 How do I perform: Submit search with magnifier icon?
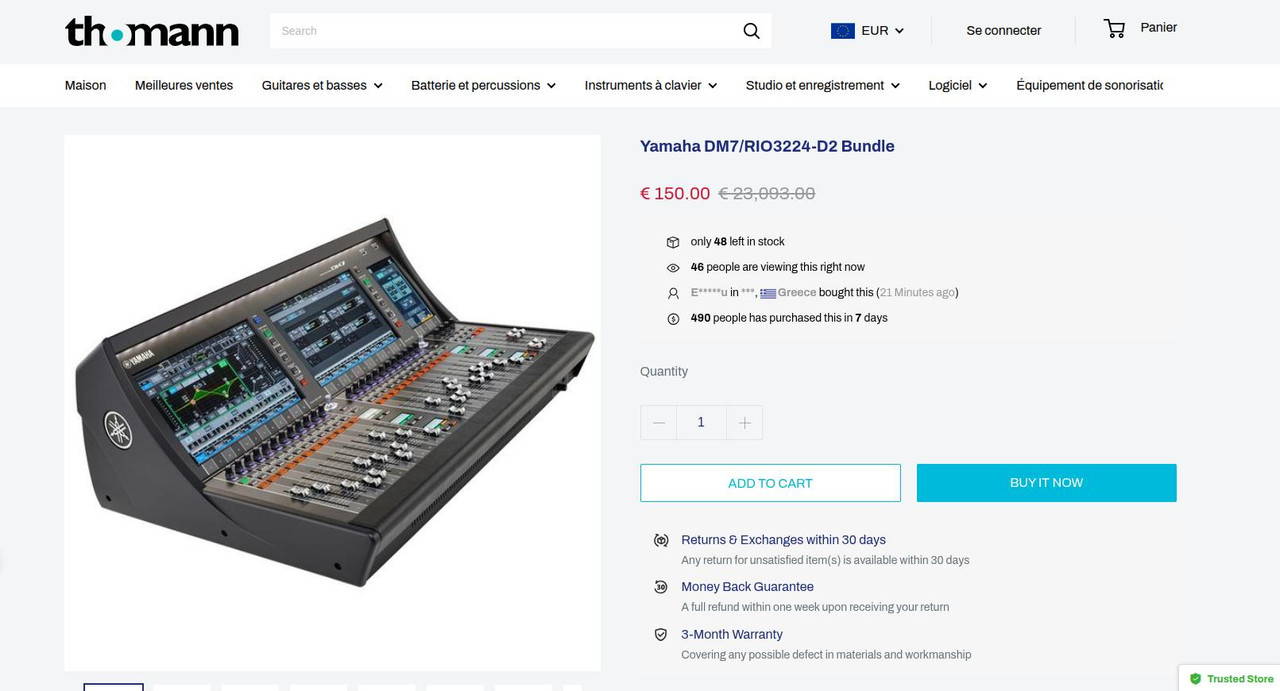[x=751, y=31]
